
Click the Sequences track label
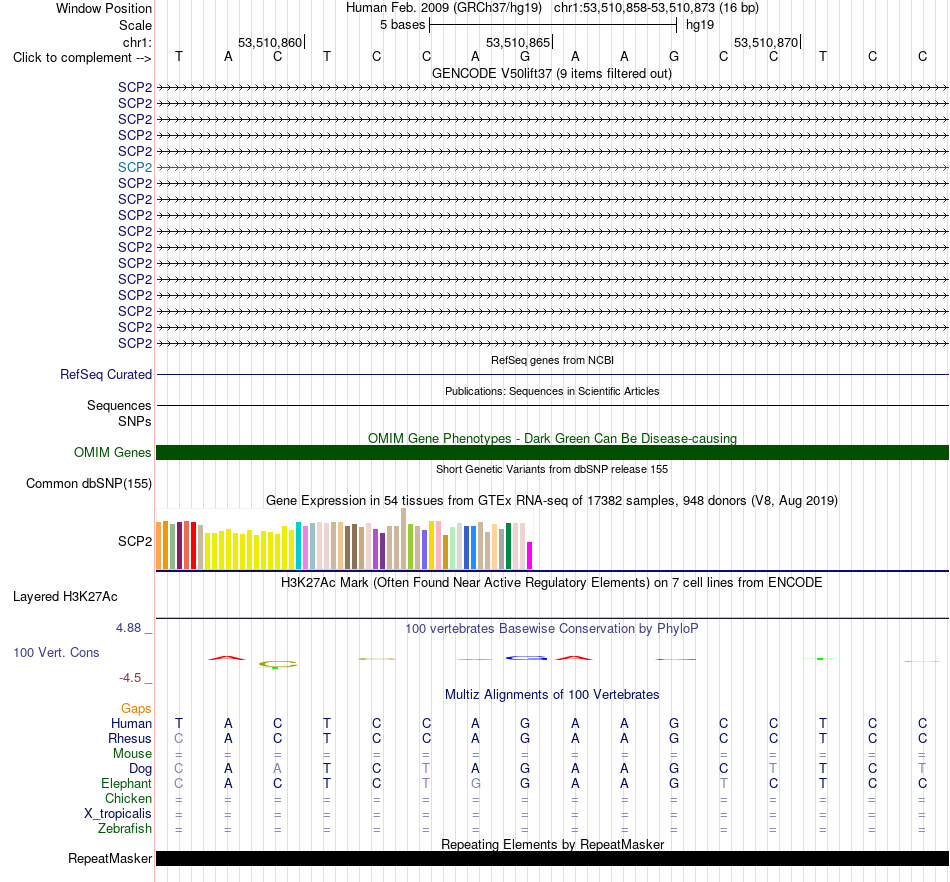[119, 405]
